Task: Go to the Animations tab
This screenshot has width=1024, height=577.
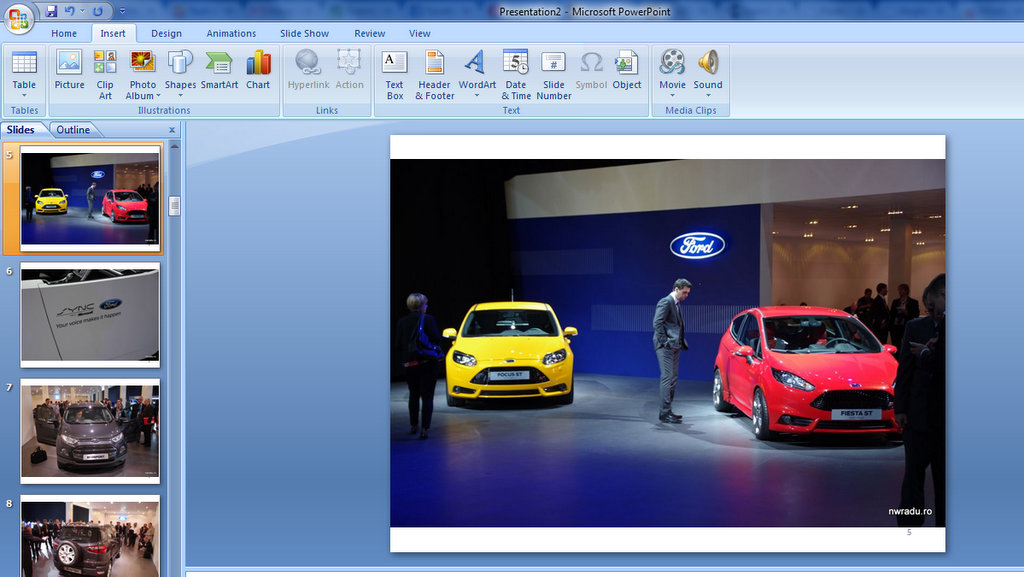Action: 231,33
